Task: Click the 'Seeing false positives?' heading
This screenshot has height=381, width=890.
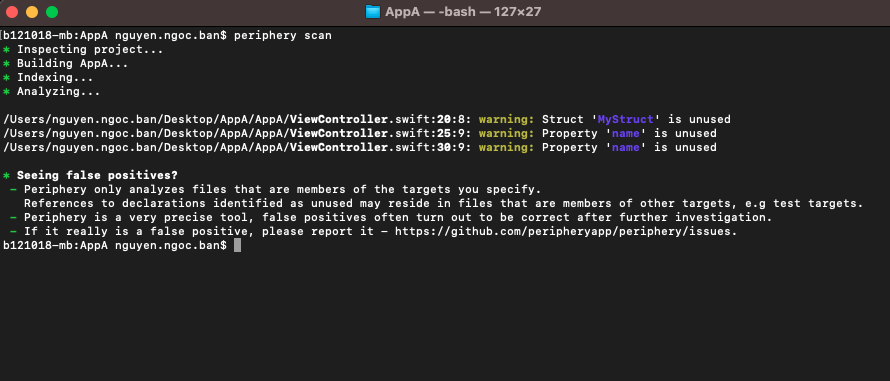Action: (x=96, y=175)
